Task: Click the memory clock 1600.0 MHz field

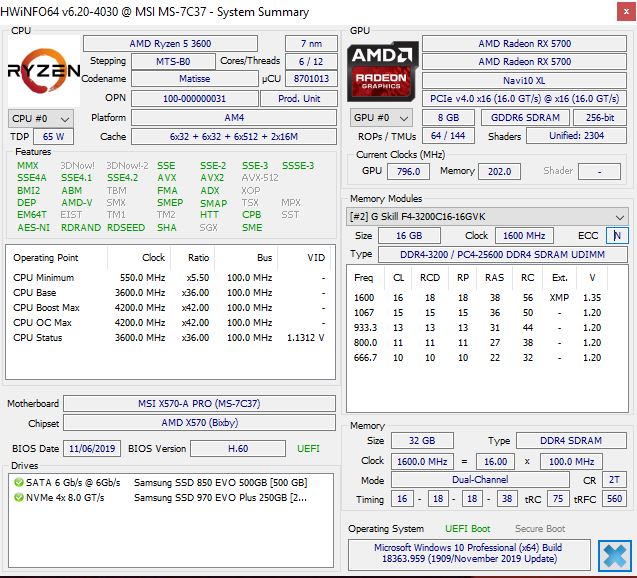Action: (422, 462)
